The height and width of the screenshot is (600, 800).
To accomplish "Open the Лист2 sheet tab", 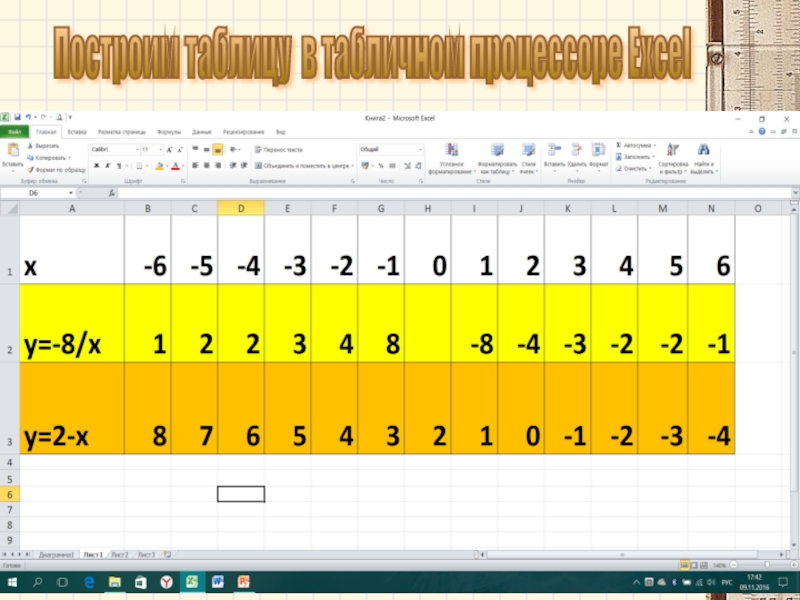I will pos(119,553).
